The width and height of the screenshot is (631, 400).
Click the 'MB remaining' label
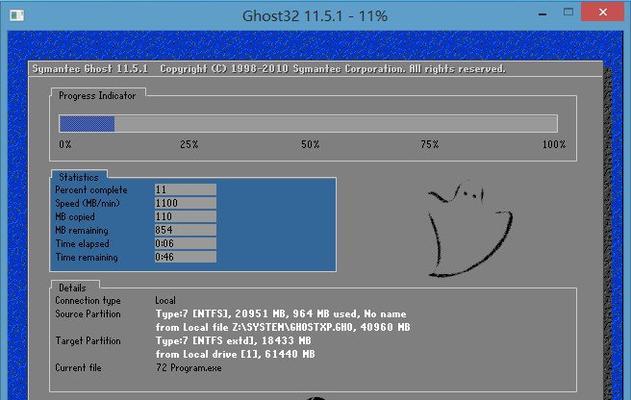coord(82,231)
